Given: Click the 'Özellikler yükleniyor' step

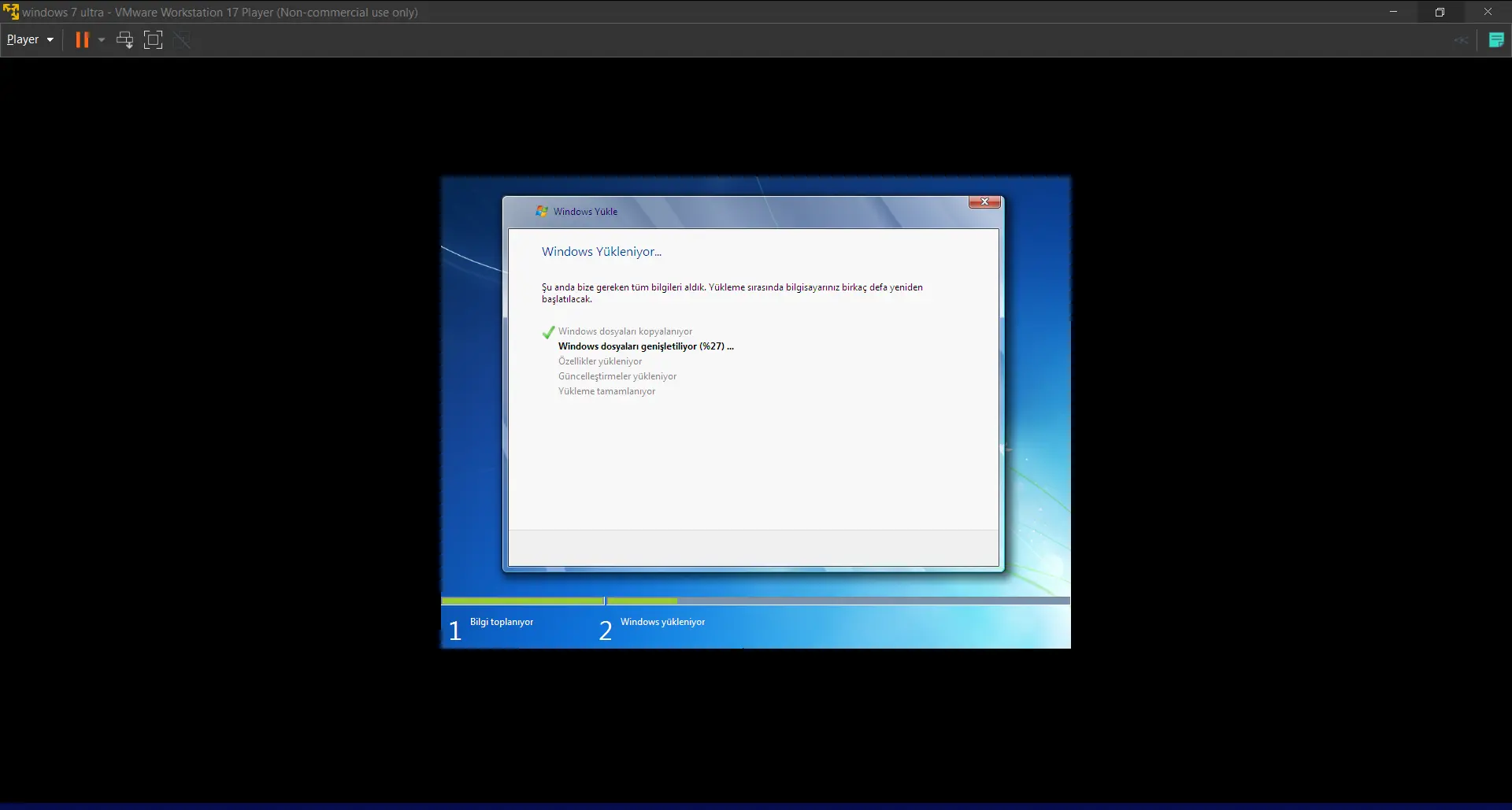Looking at the screenshot, I should coord(600,361).
